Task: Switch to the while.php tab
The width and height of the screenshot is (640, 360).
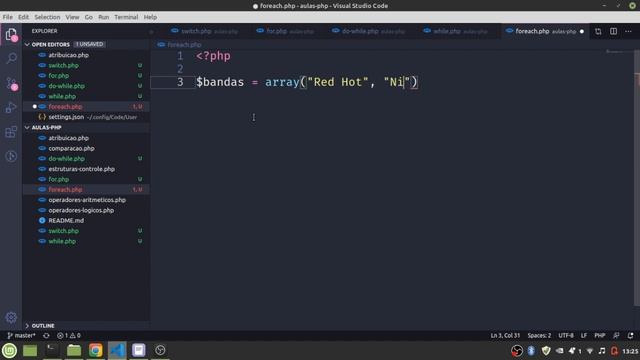Action: pyautogui.click(x=456, y=31)
